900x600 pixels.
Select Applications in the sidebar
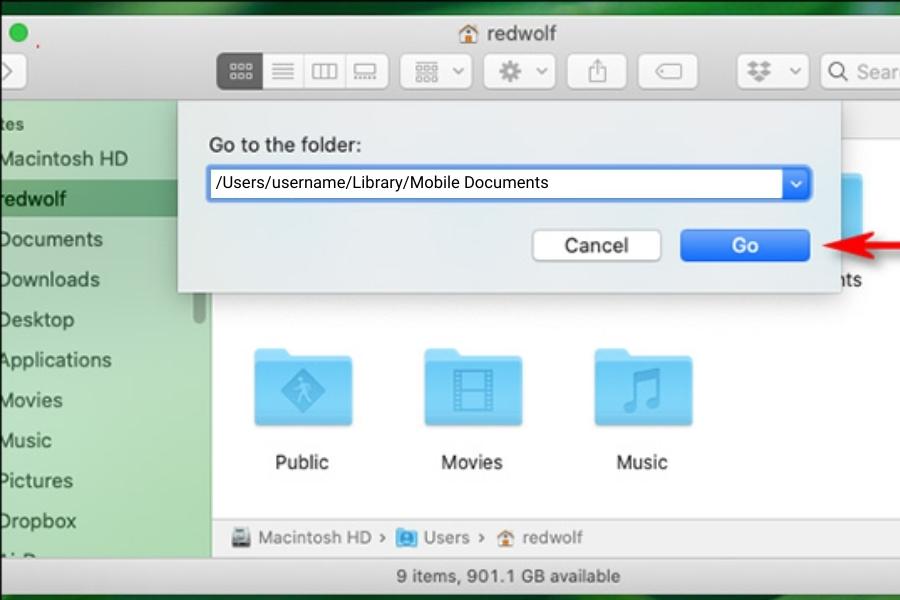[56, 360]
